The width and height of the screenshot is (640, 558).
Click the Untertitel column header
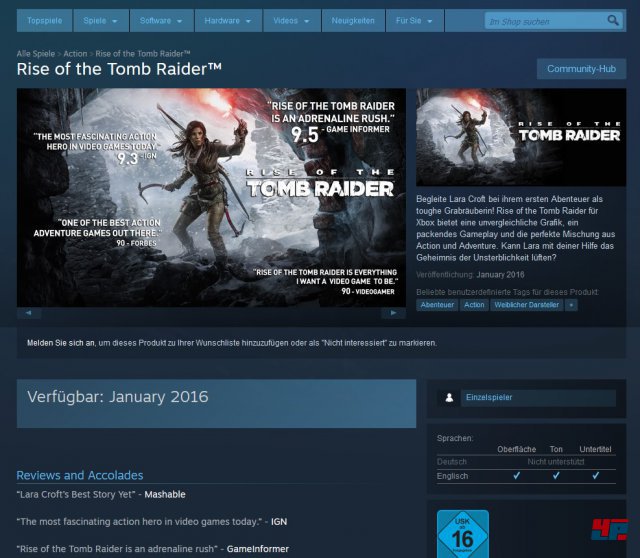pyautogui.click(x=595, y=449)
